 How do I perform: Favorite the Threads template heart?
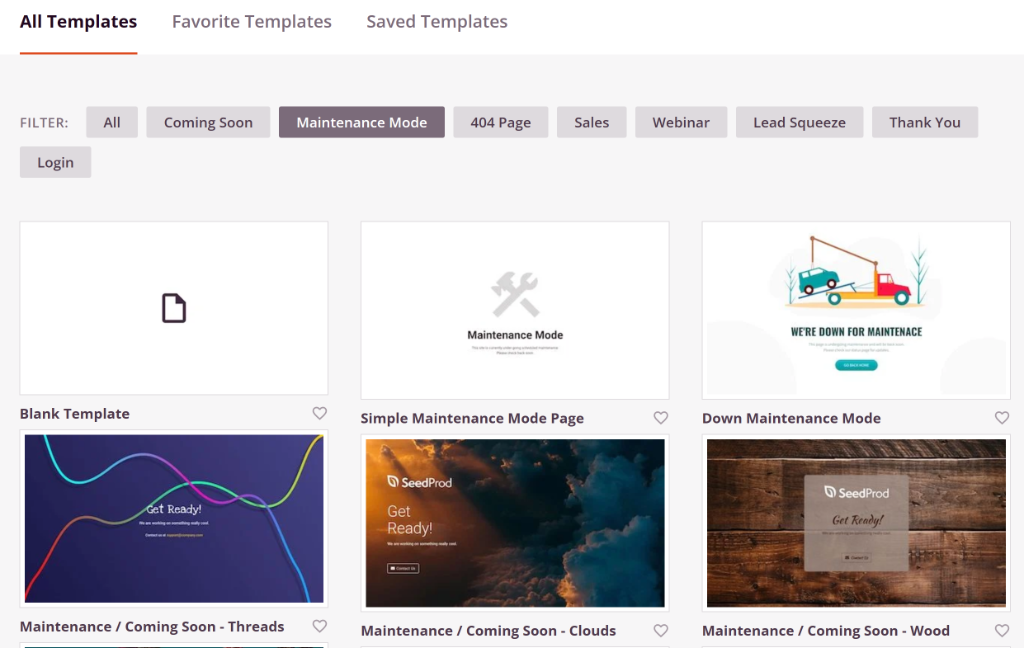click(x=319, y=626)
